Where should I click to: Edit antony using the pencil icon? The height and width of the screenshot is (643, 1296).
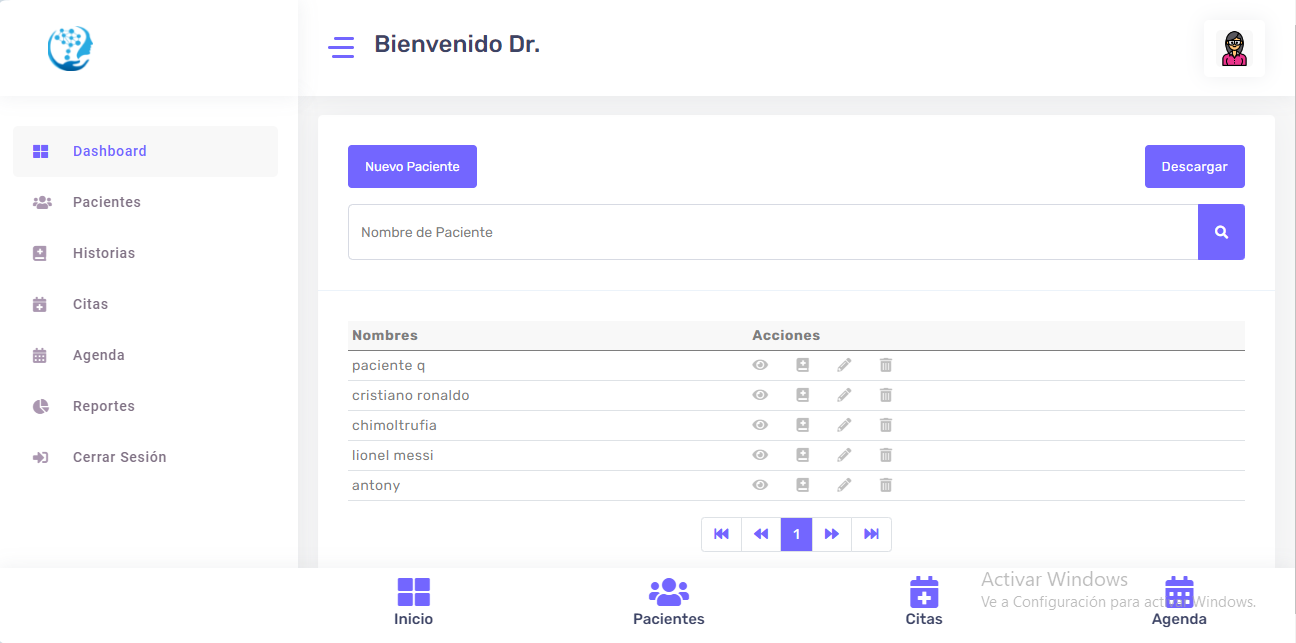(844, 485)
